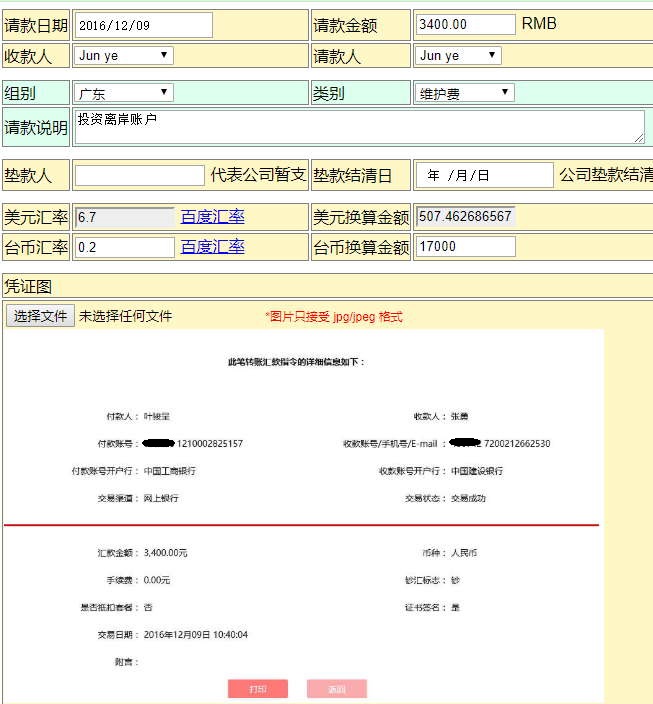Click the 汇款金额 3,400.00元 text
Screen dimensions: 653x704
tap(142, 553)
